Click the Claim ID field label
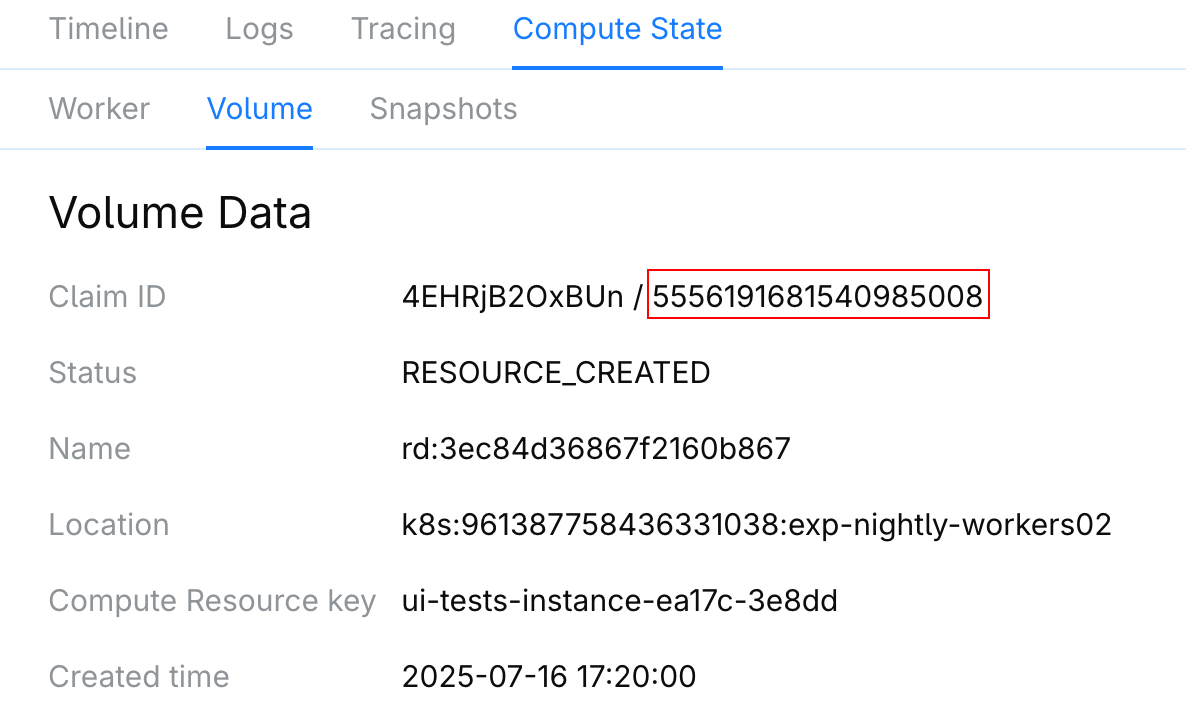This screenshot has width=1186, height=714. click(106, 296)
